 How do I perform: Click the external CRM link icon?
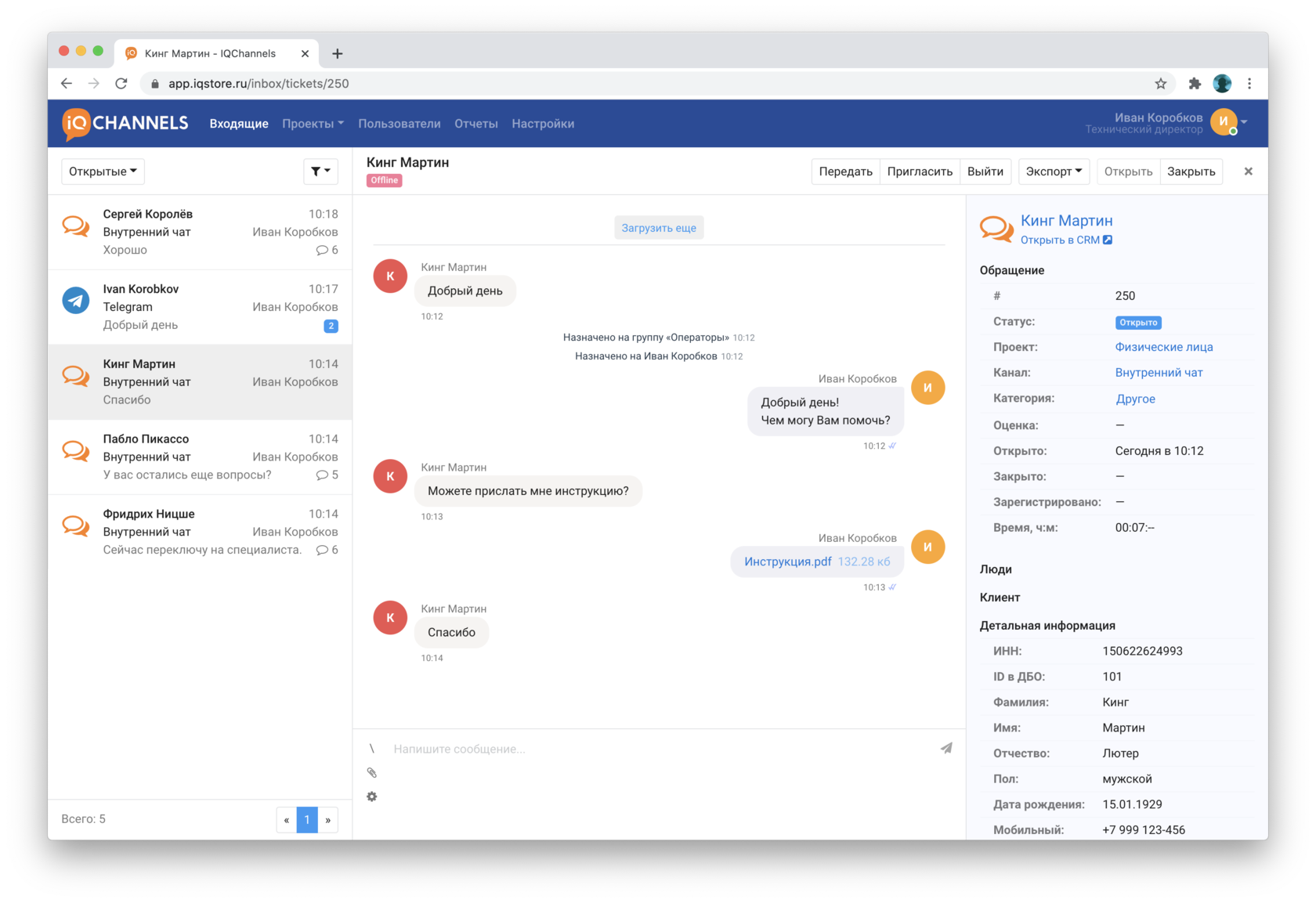[x=1108, y=240]
